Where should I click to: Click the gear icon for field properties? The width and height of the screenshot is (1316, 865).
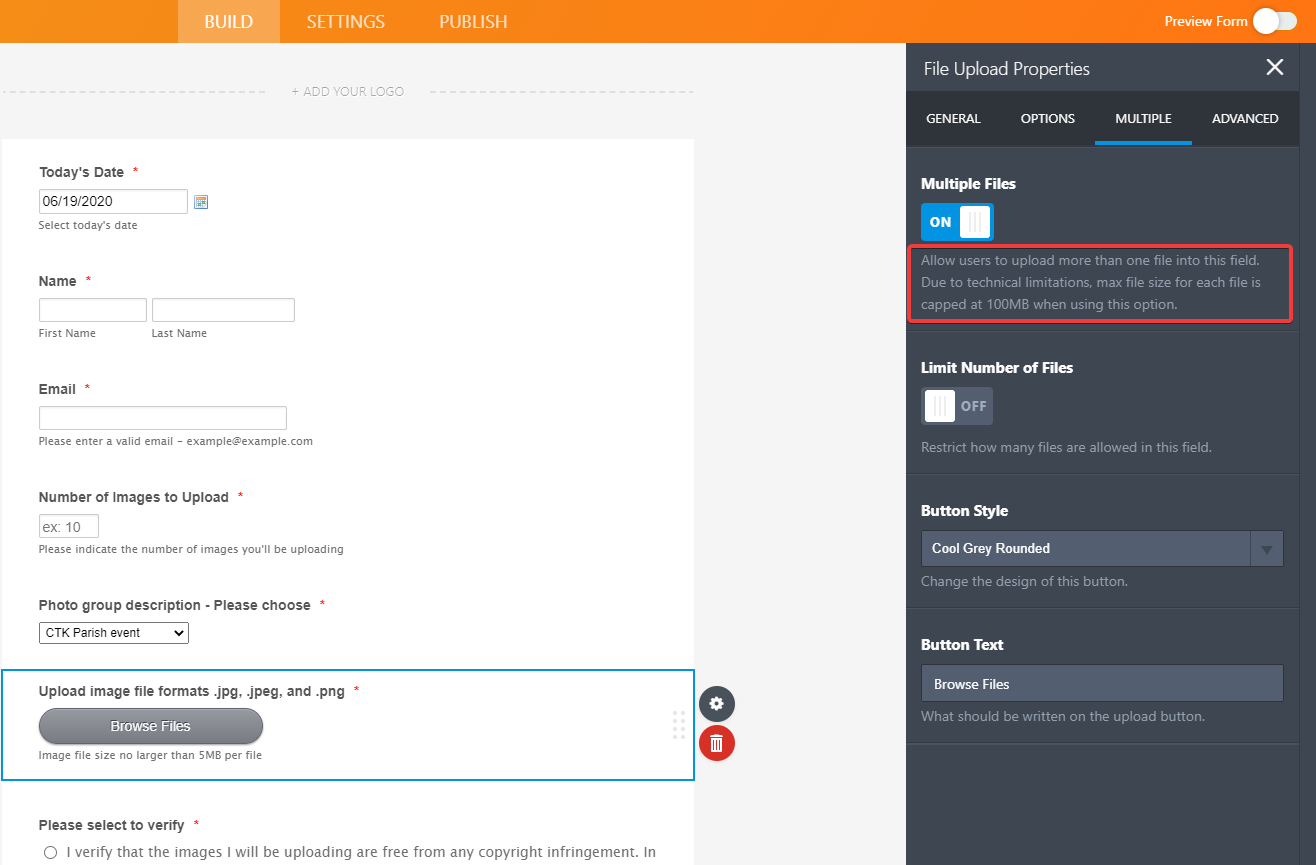pos(716,704)
